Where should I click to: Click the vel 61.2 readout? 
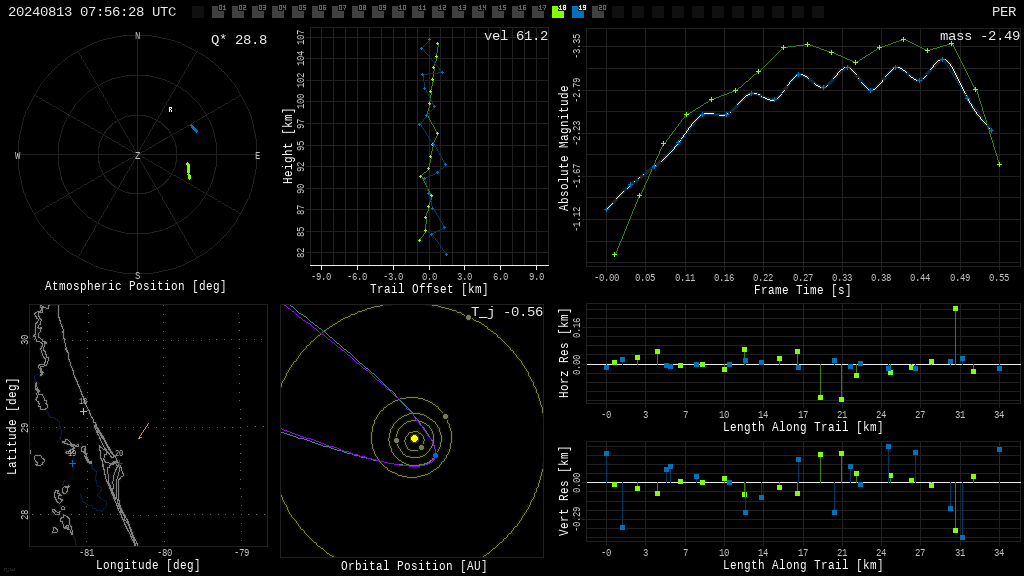pos(516,36)
